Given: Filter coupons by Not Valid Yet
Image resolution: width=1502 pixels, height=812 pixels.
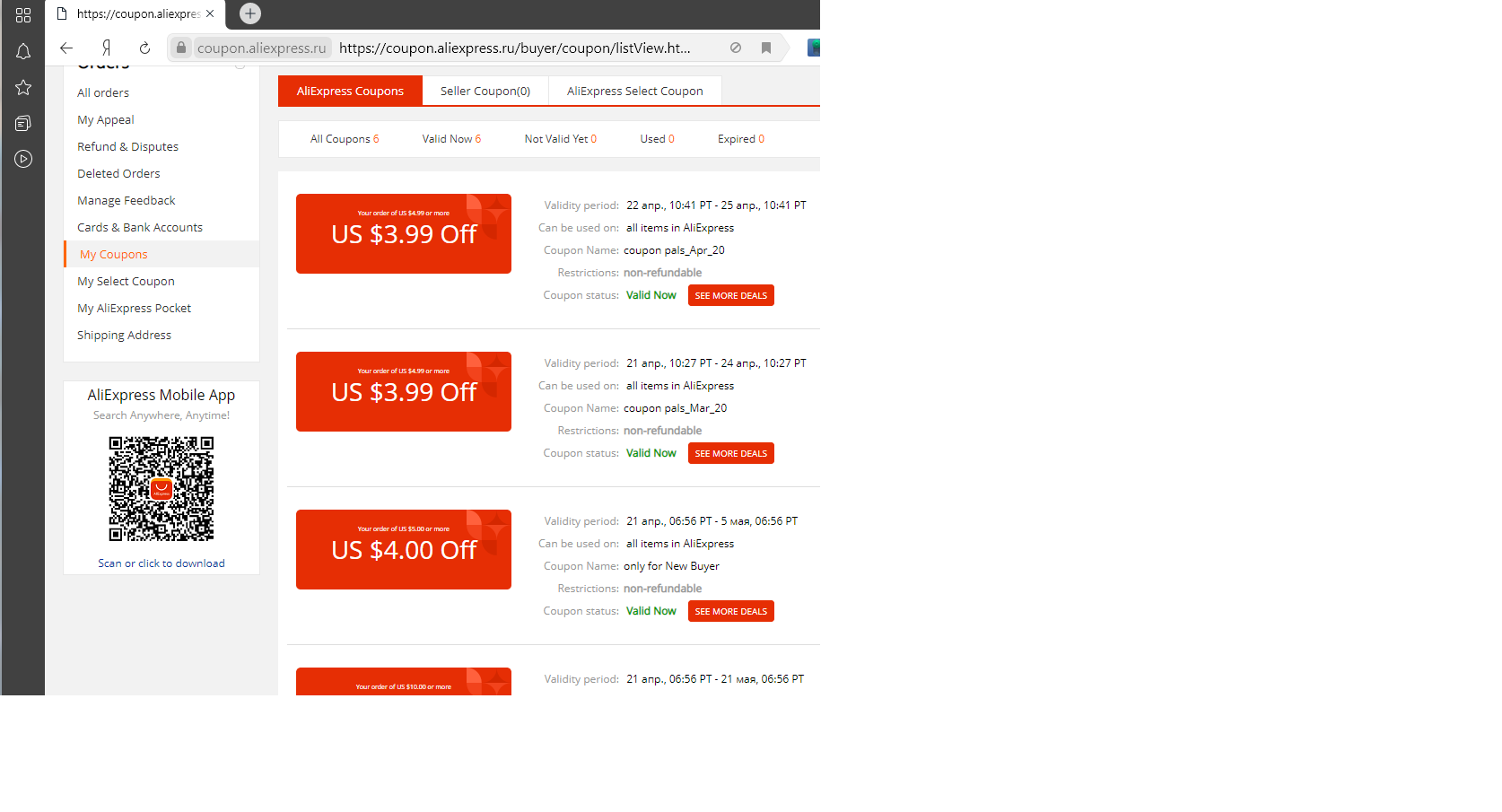Looking at the screenshot, I should click(561, 139).
